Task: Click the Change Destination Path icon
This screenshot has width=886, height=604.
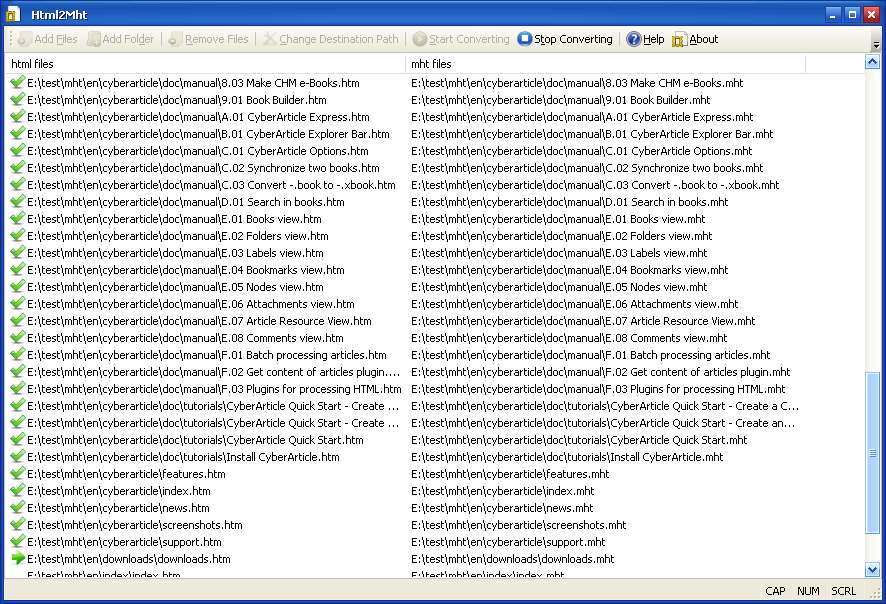Action: point(270,39)
